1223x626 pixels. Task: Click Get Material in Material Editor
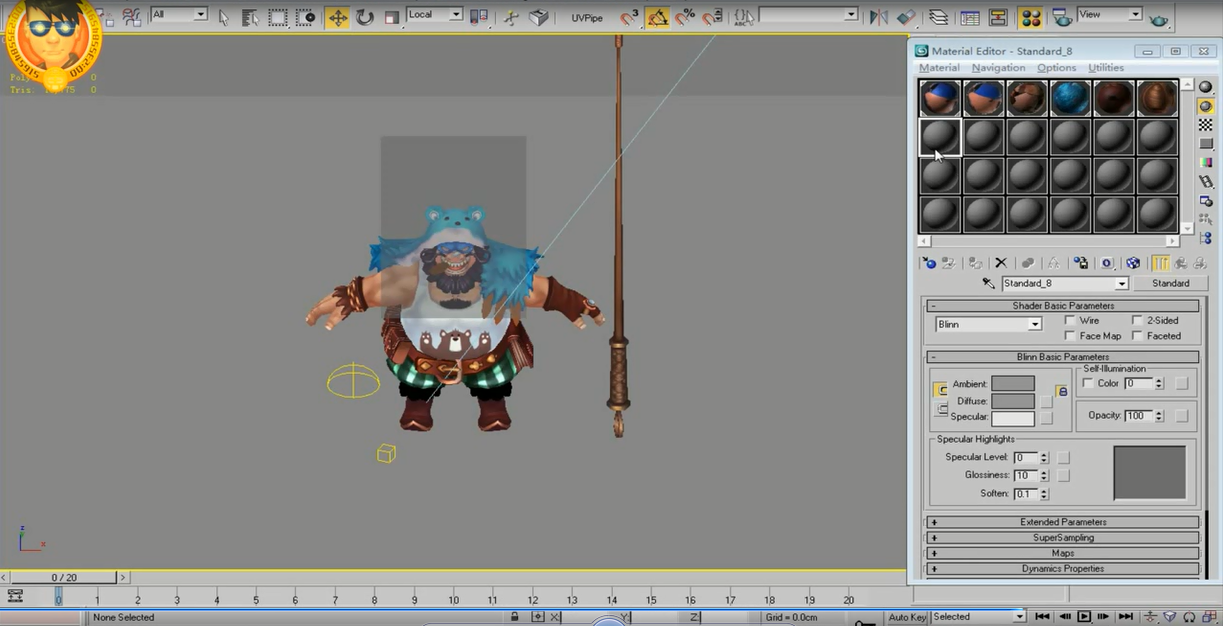929,263
